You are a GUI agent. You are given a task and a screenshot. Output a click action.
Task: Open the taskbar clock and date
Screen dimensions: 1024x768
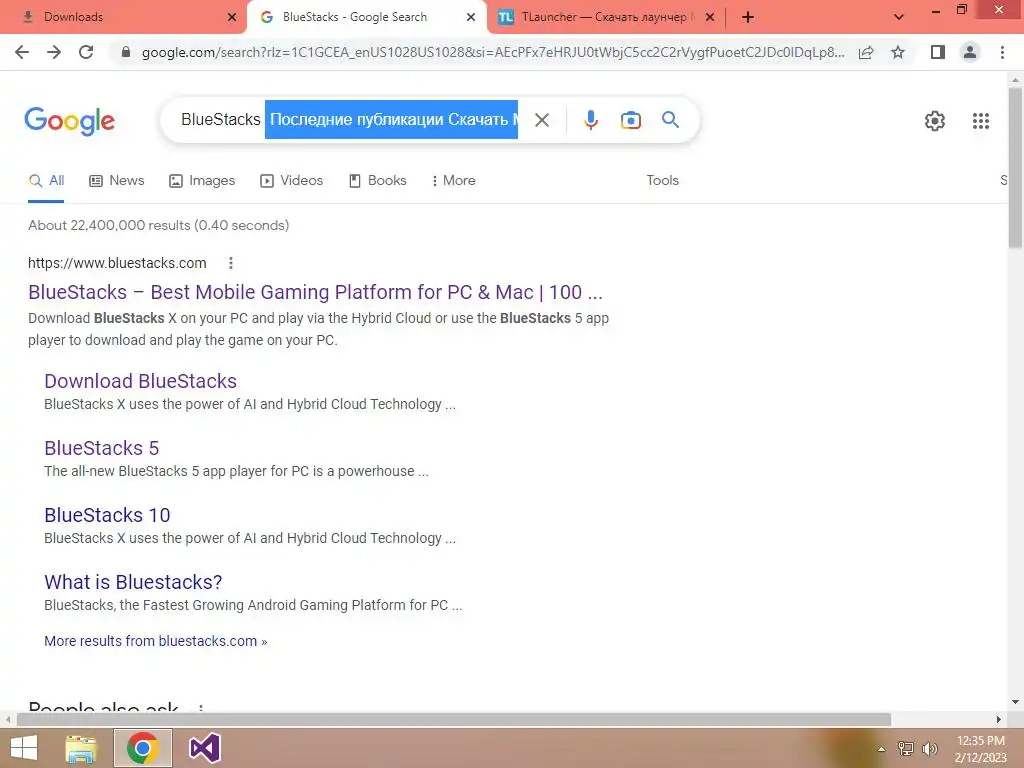coord(980,749)
